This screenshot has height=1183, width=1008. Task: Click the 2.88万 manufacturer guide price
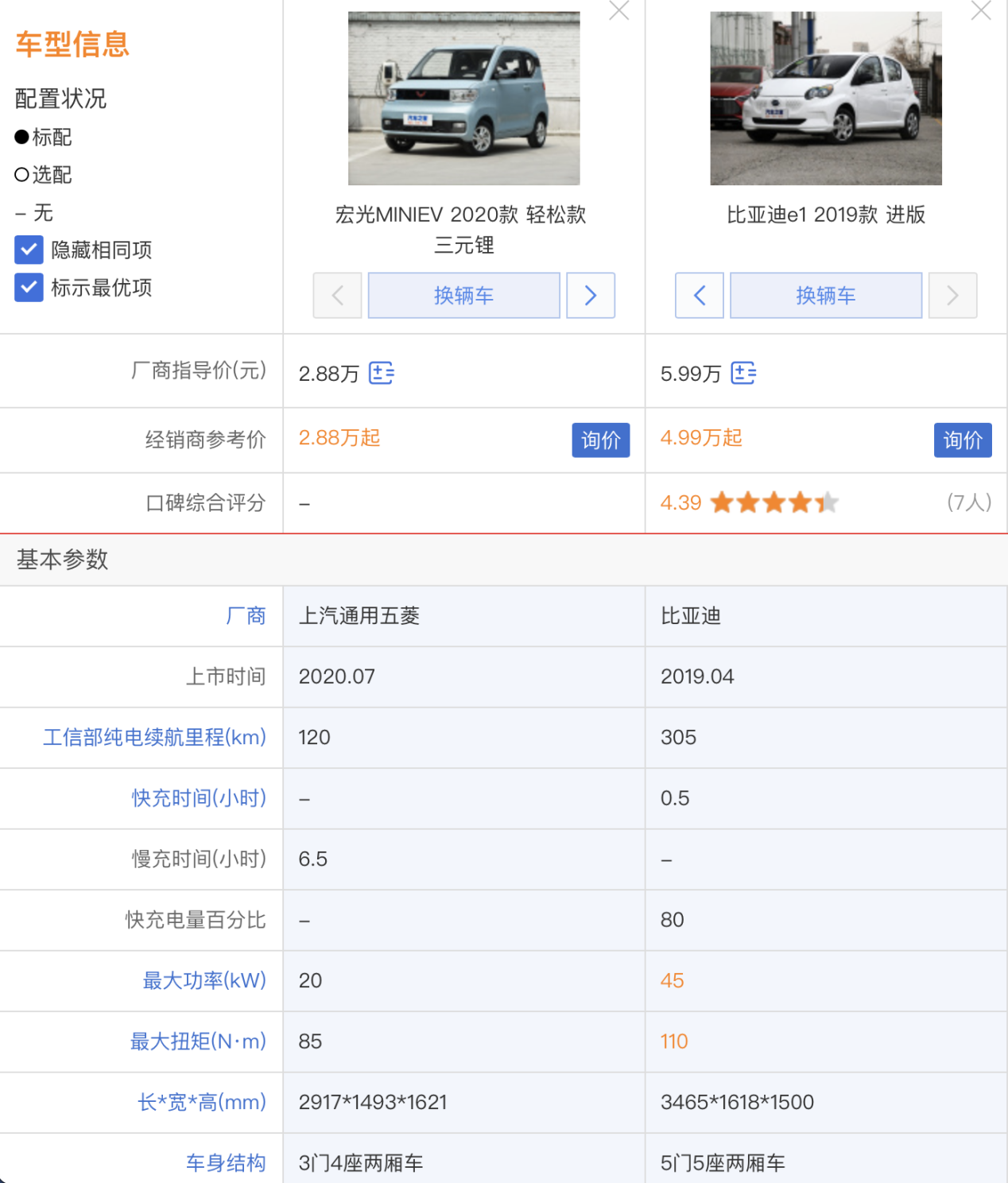pyautogui.click(x=329, y=374)
